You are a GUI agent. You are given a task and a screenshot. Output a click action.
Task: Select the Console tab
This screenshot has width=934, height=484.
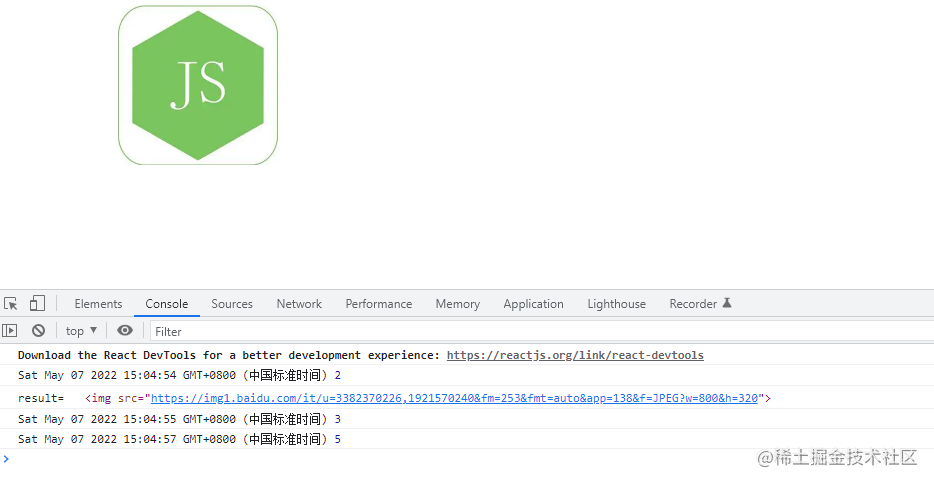click(x=166, y=304)
